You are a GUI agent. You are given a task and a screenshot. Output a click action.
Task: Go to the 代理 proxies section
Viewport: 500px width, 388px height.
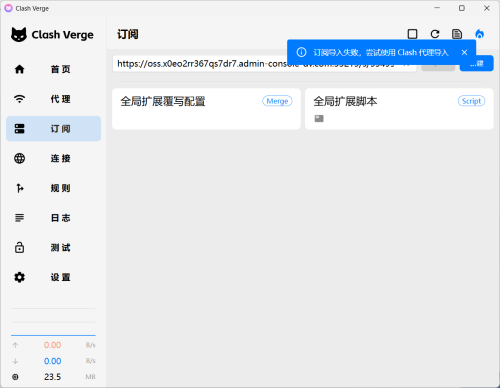(53, 99)
